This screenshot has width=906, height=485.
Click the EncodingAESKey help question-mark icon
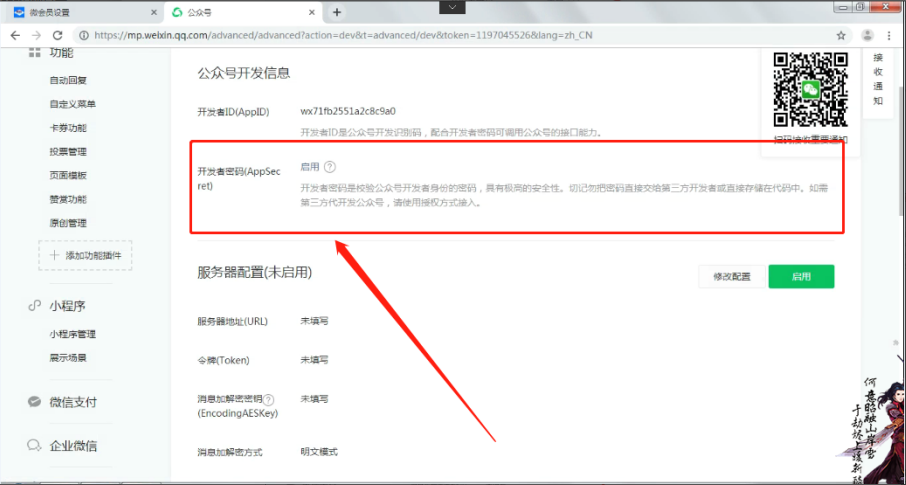tap(268, 399)
